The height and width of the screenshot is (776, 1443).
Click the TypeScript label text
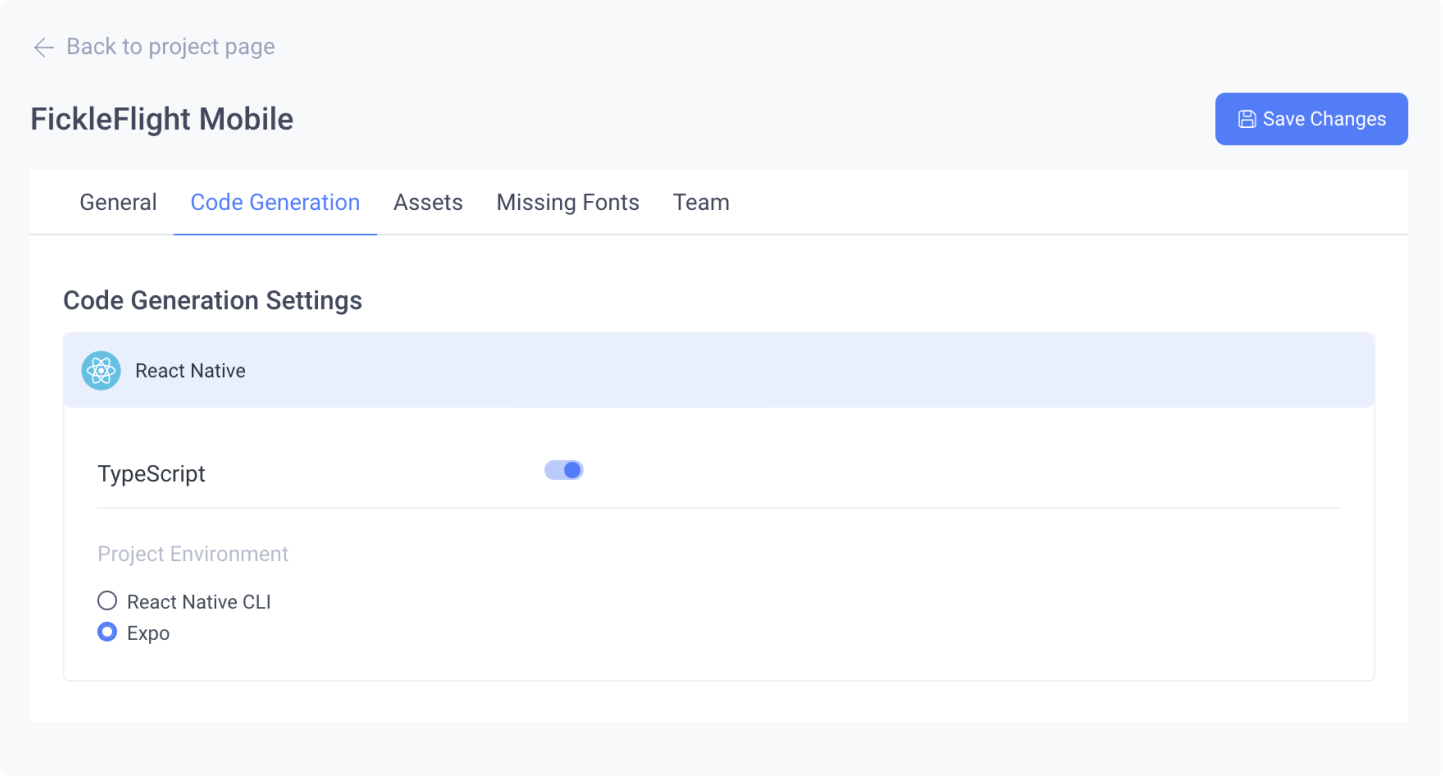pyautogui.click(x=151, y=474)
